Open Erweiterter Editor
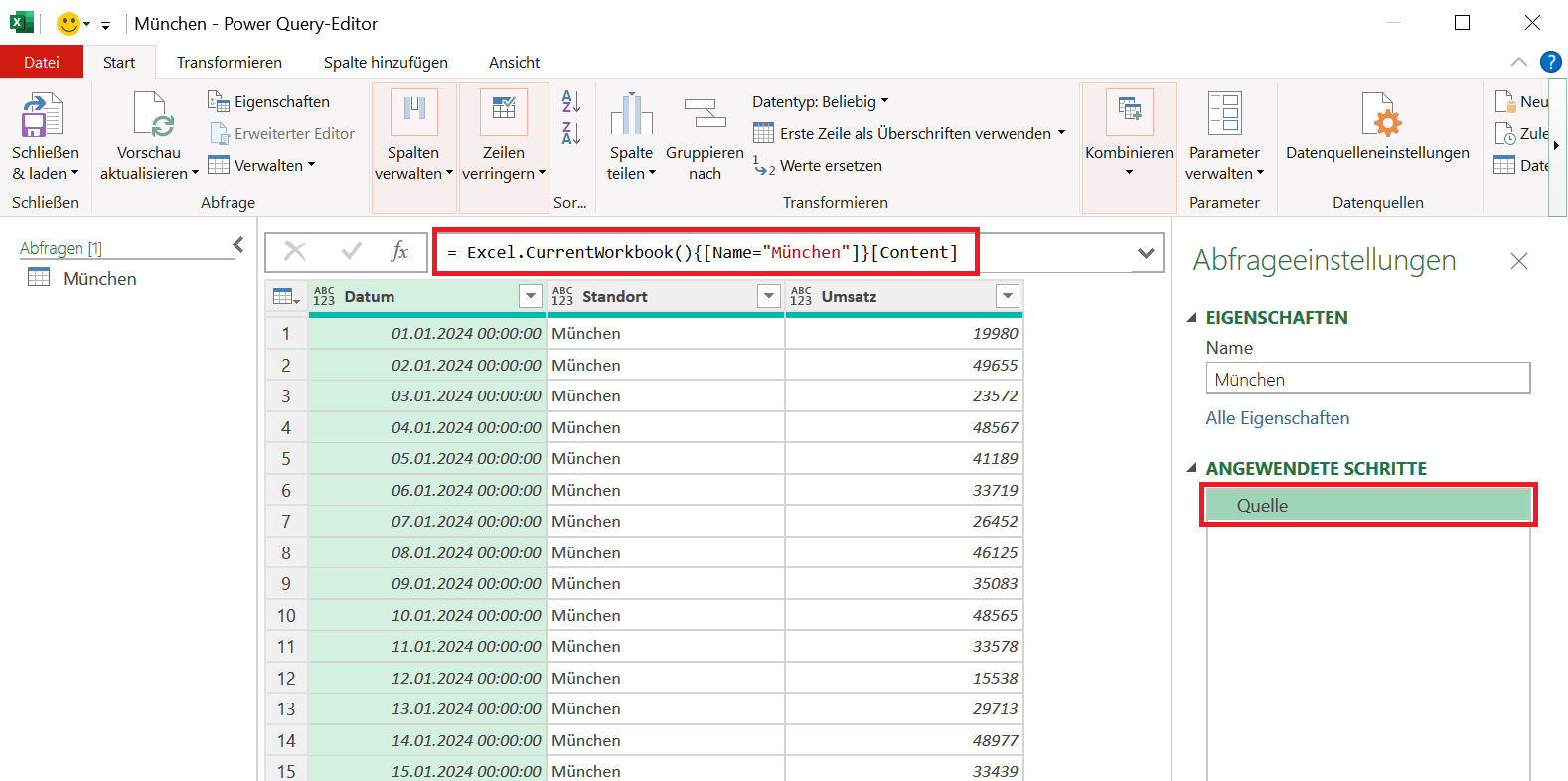This screenshot has height=781, width=1568. pyautogui.click(x=282, y=133)
